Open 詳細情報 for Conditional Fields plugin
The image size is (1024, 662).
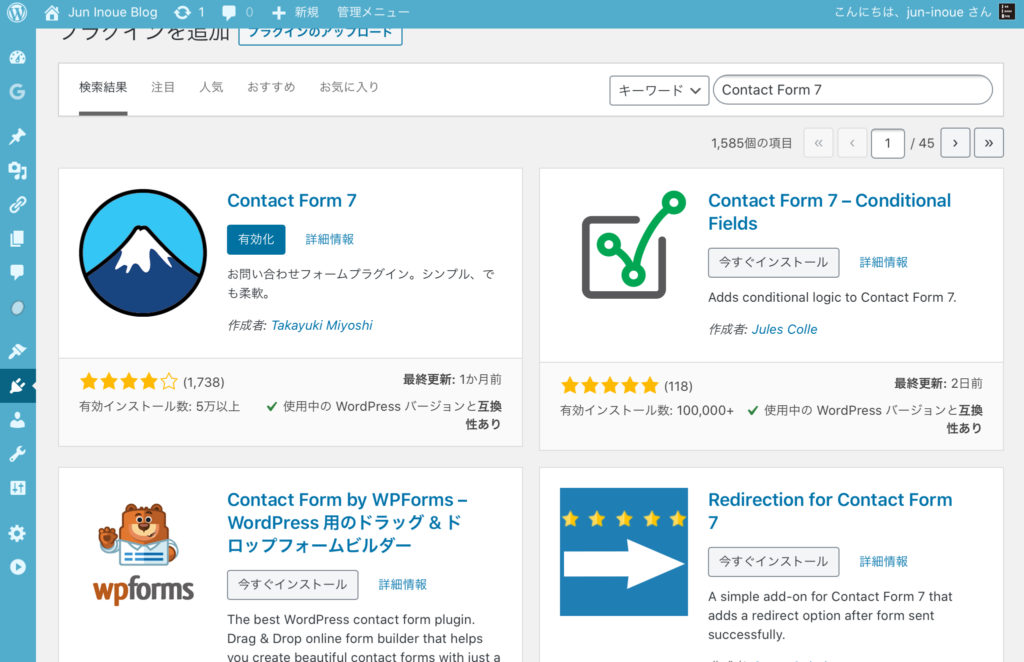click(x=884, y=262)
